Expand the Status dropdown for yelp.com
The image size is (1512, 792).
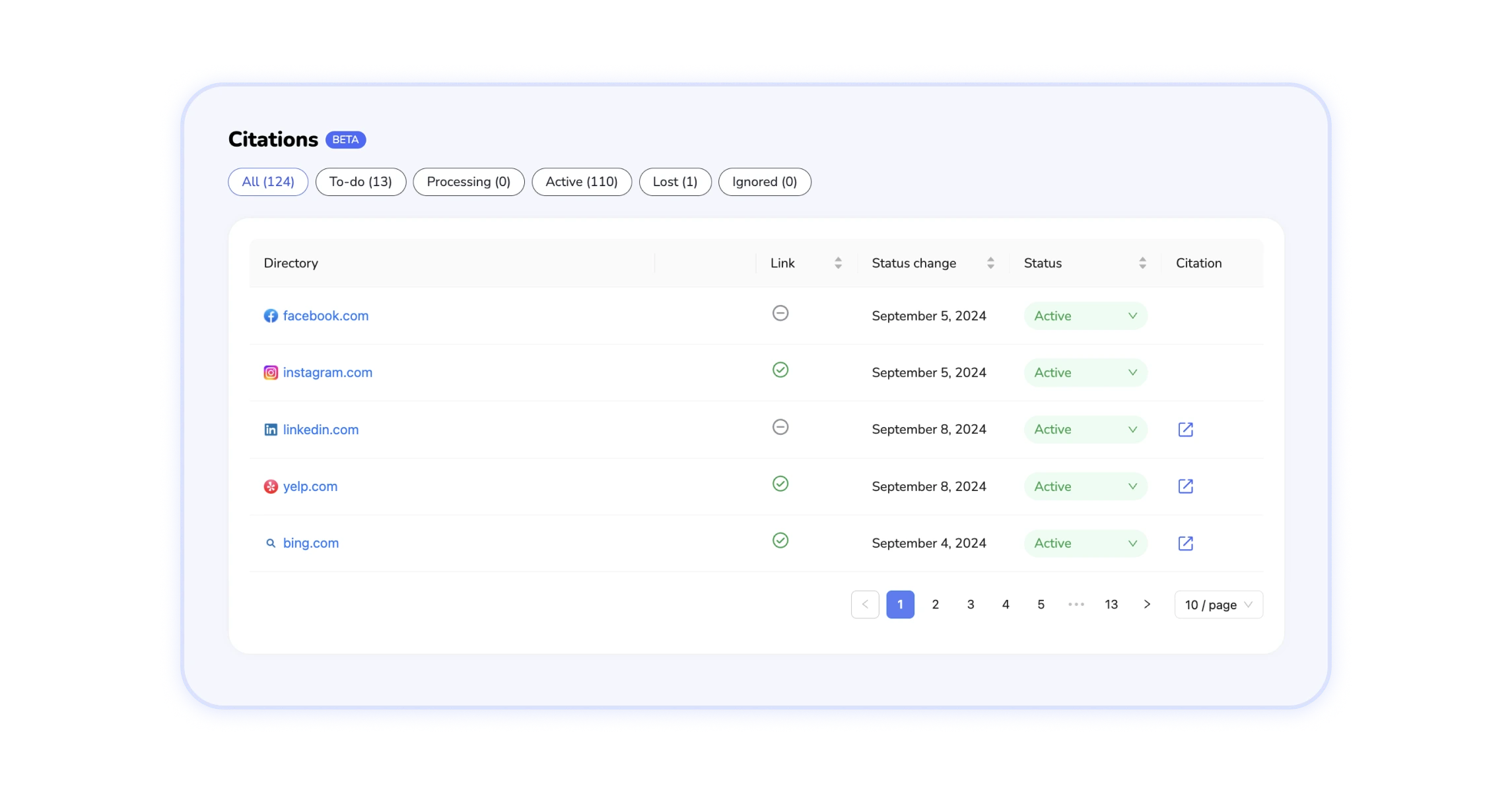(x=1084, y=486)
